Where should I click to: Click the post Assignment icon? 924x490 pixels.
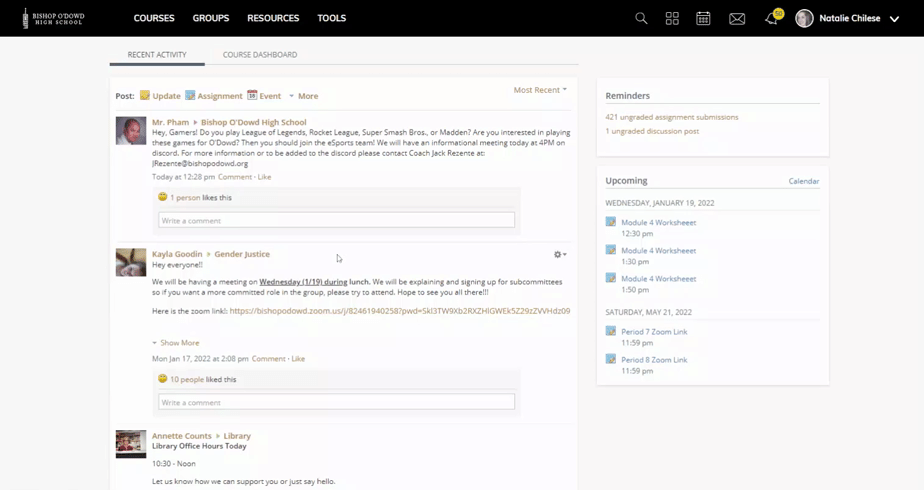190,96
